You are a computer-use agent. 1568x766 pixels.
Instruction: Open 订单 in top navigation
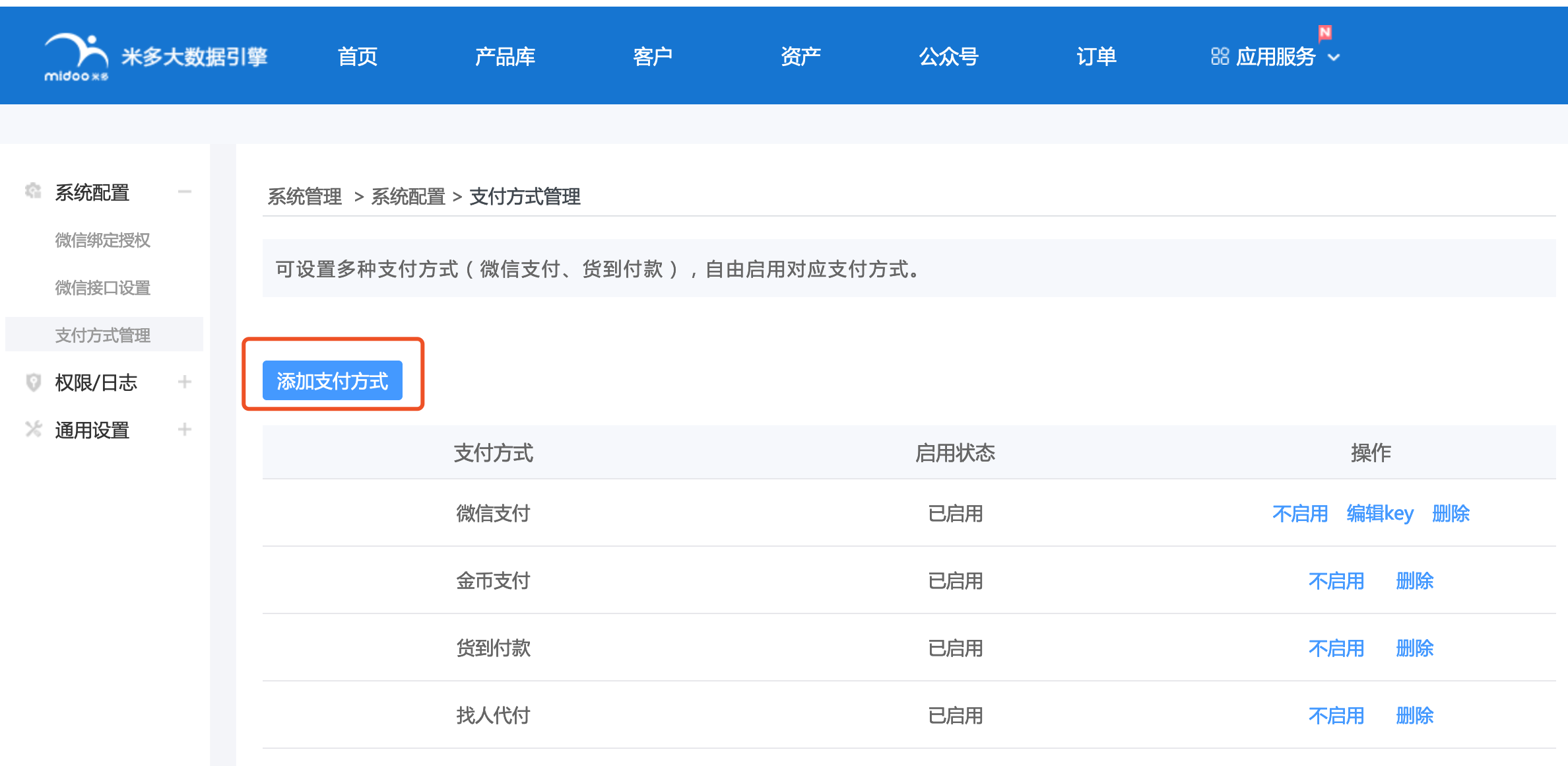1096,57
